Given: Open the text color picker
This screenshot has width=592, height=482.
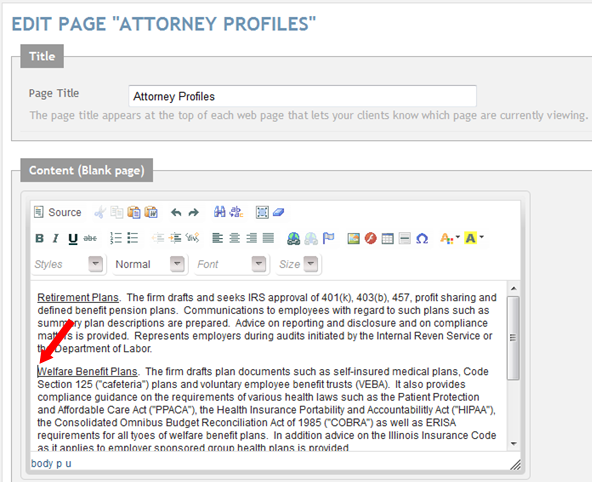Looking at the screenshot, I should (450, 238).
